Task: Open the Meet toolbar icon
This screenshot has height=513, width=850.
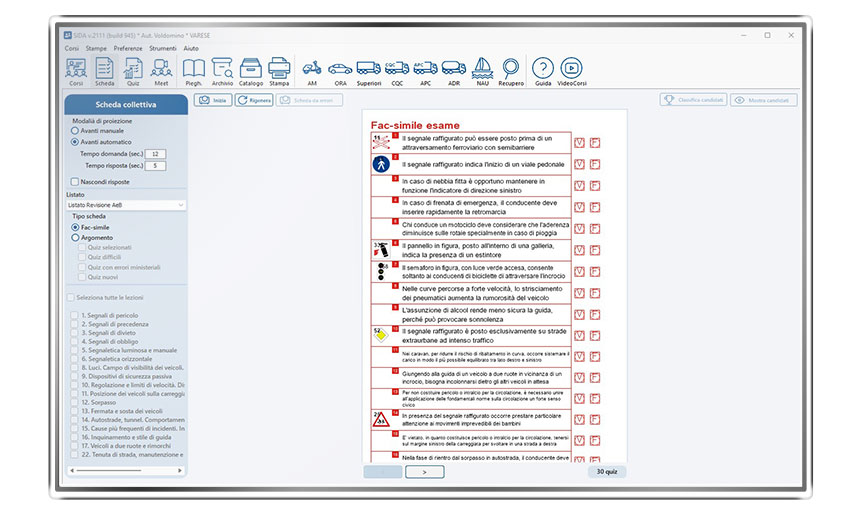Action: point(160,71)
